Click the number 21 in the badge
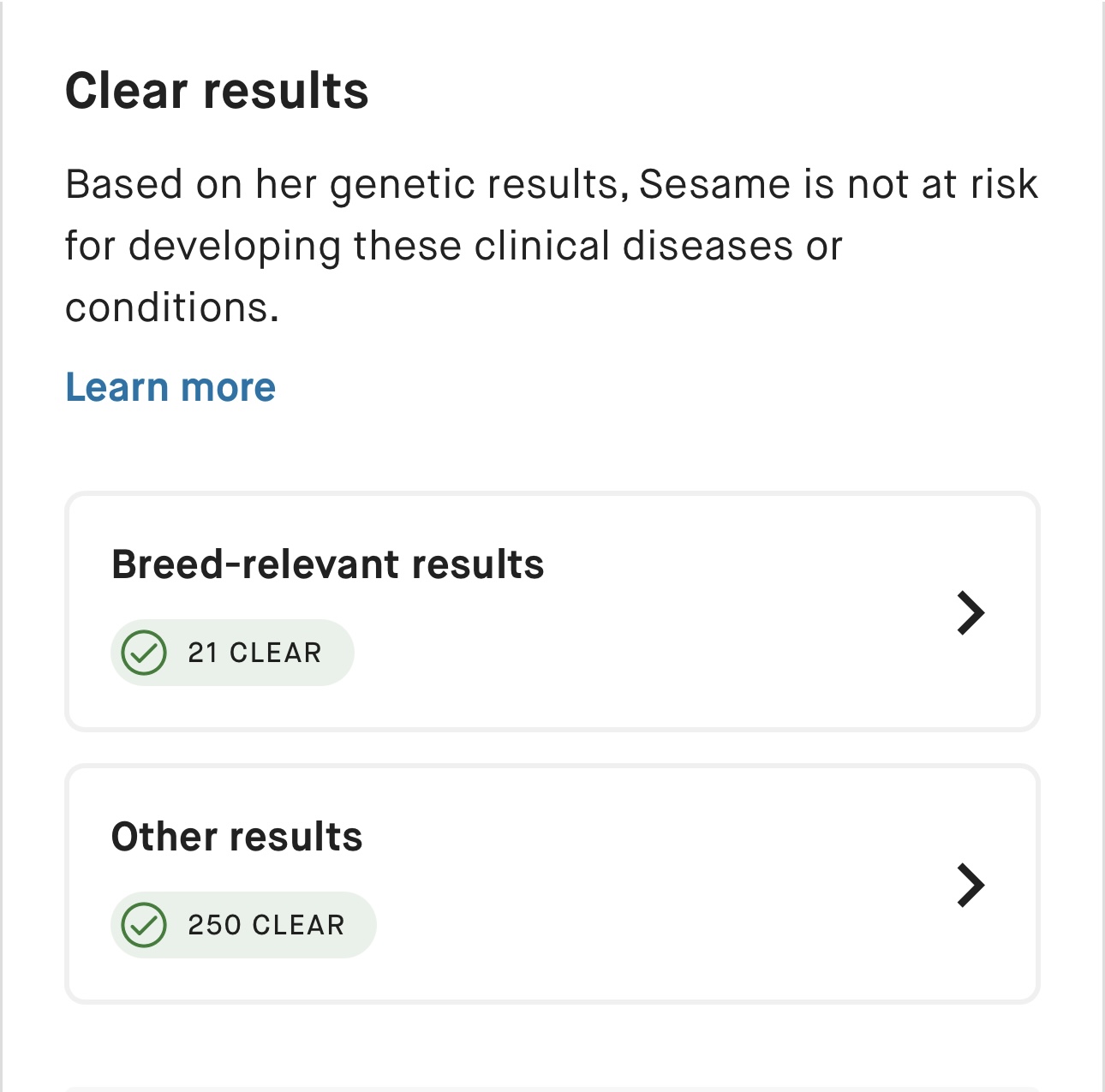 pyautogui.click(x=203, y=653)
